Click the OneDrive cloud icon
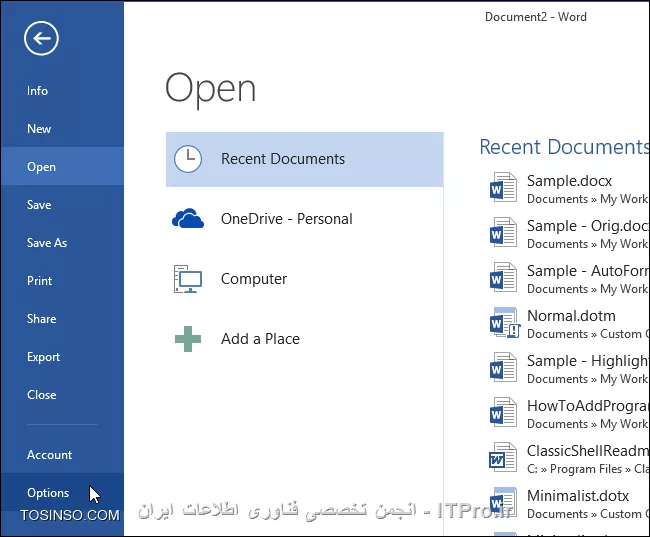Viewport: 650px width, 537px height. [x=188, y=219]
